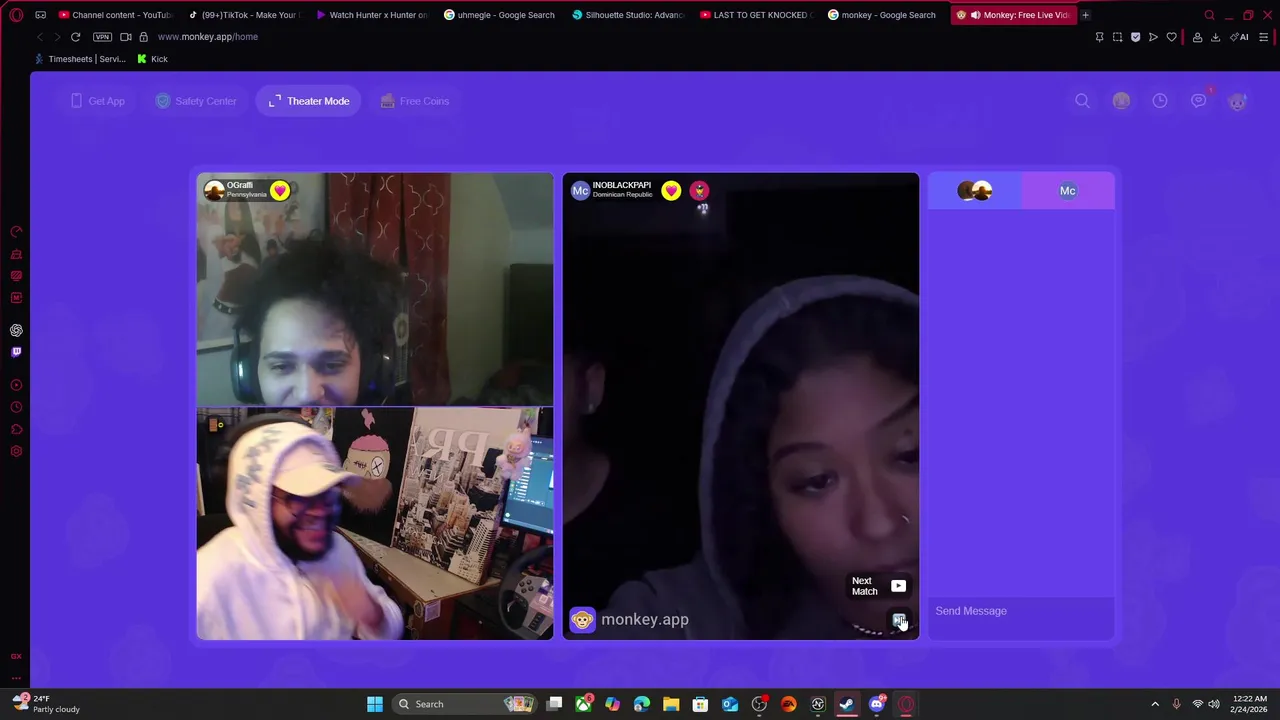Image resolution: width=1280 pixels, height=720 pixels.
Task: Open the ChatGPT sidebar icon
Action: click(x=16, y=330)
